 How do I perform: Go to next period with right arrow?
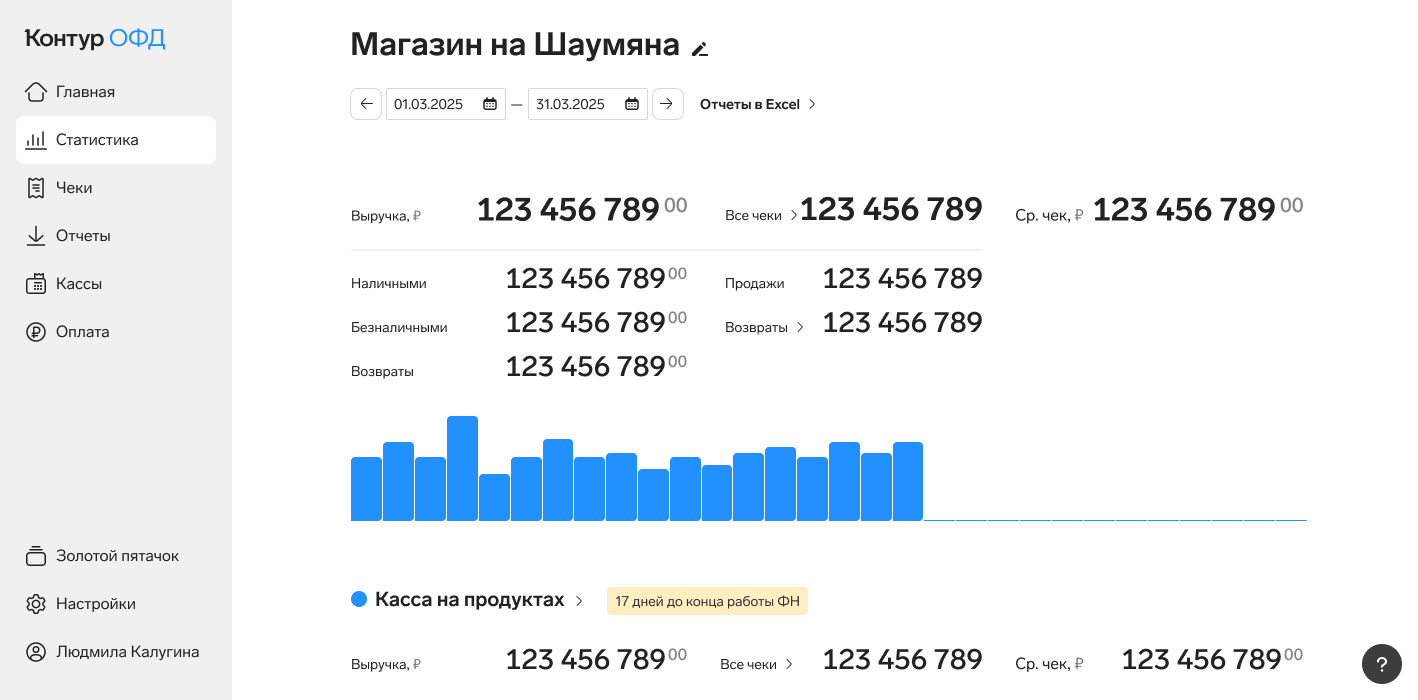click(x=667, y=104)
